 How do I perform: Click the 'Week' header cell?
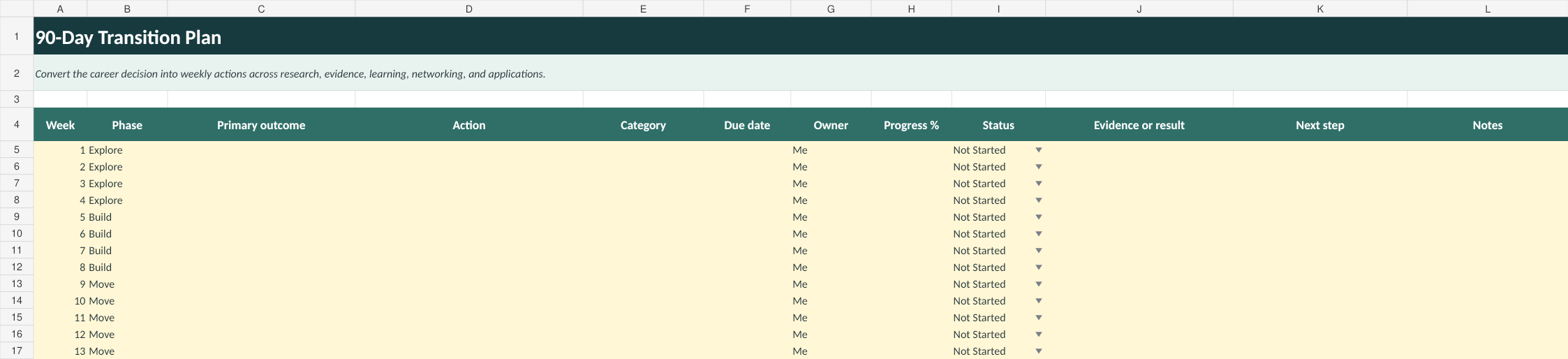pyautogui.click(x=60, y=125)
